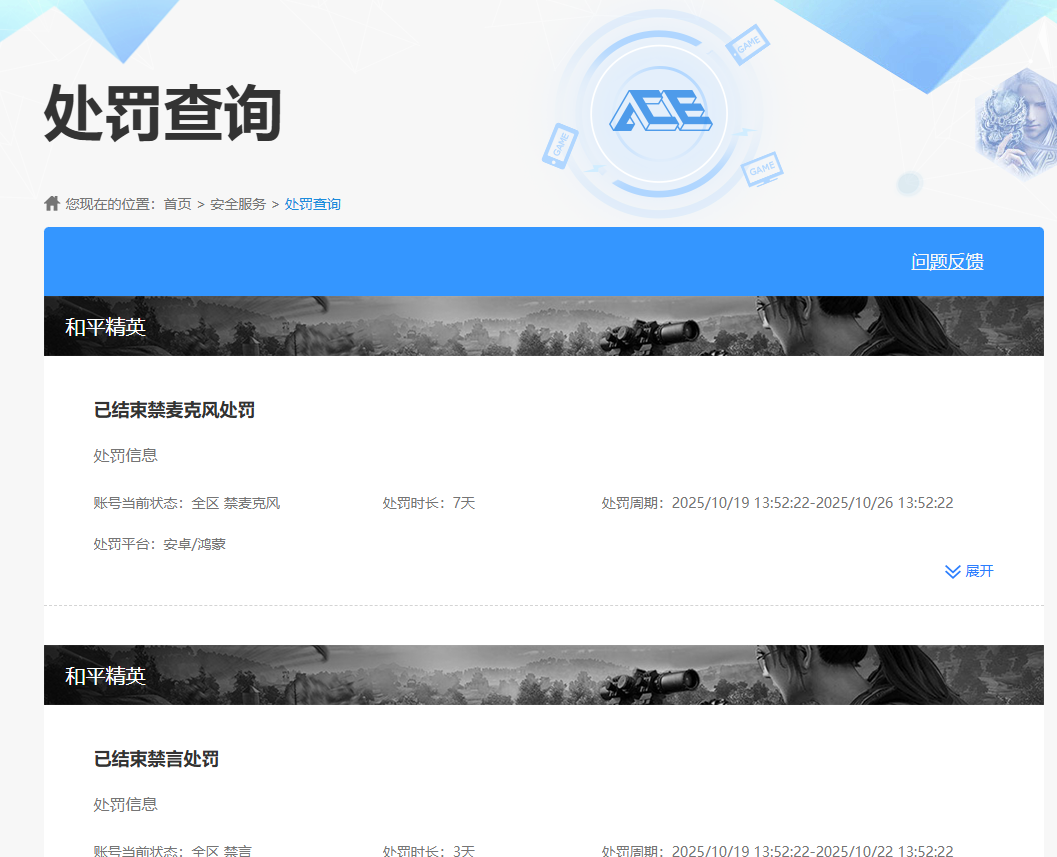Open the 问题反馈 link
The width and height of the screenshot is (1057, 857).
click(947, 262)
